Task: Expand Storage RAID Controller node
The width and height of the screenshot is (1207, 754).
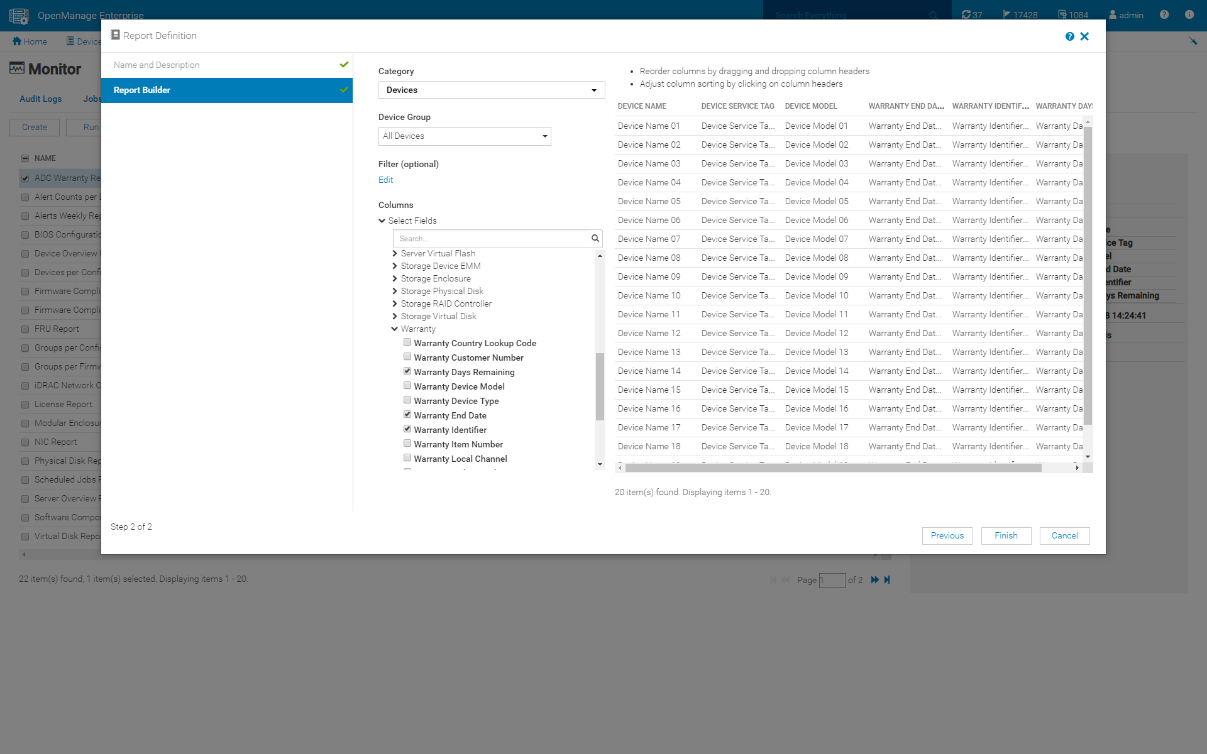Action: point(395,304)
